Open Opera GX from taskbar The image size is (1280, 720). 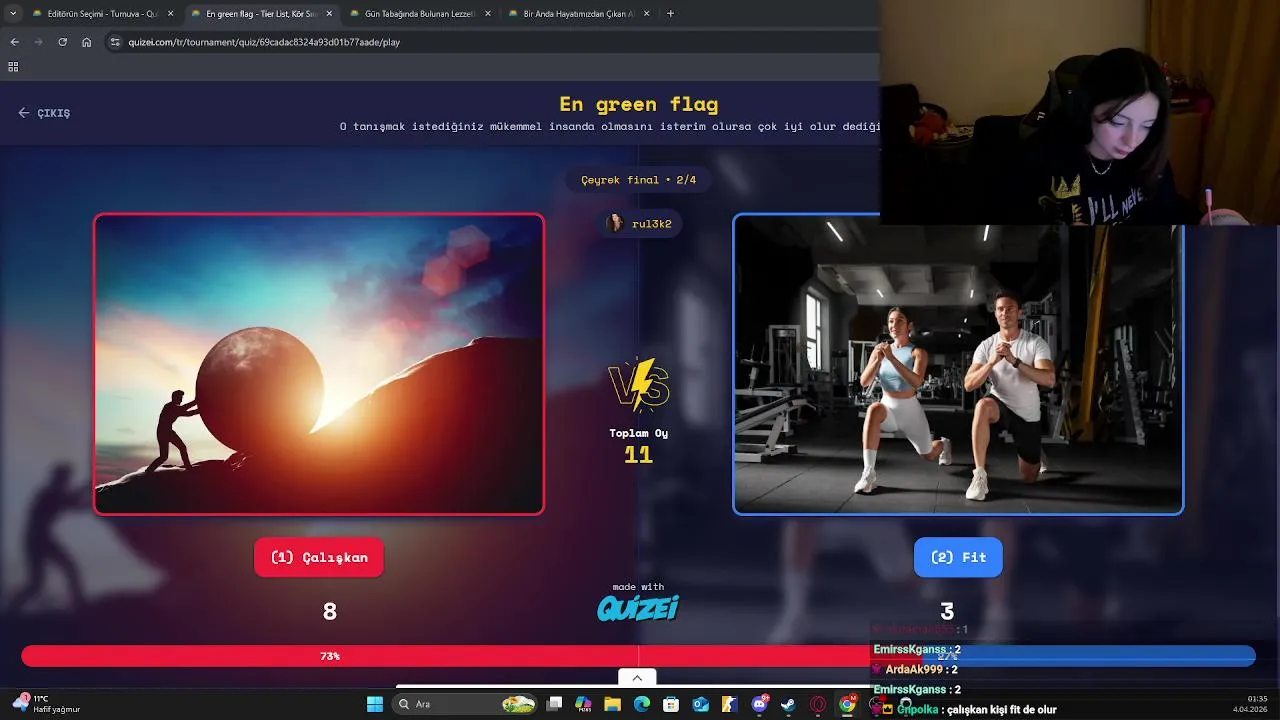pyautogui.click(x=818, y=704)
